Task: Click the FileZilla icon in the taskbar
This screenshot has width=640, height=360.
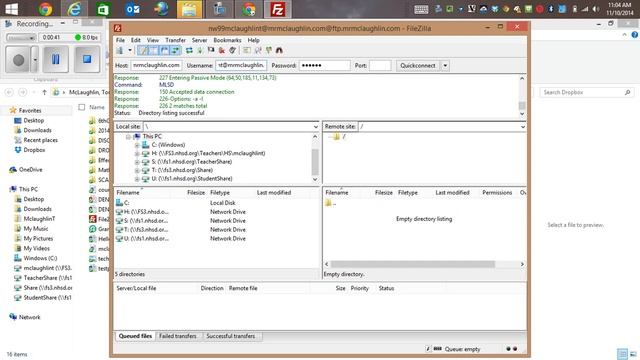Action: coord(278,9)
